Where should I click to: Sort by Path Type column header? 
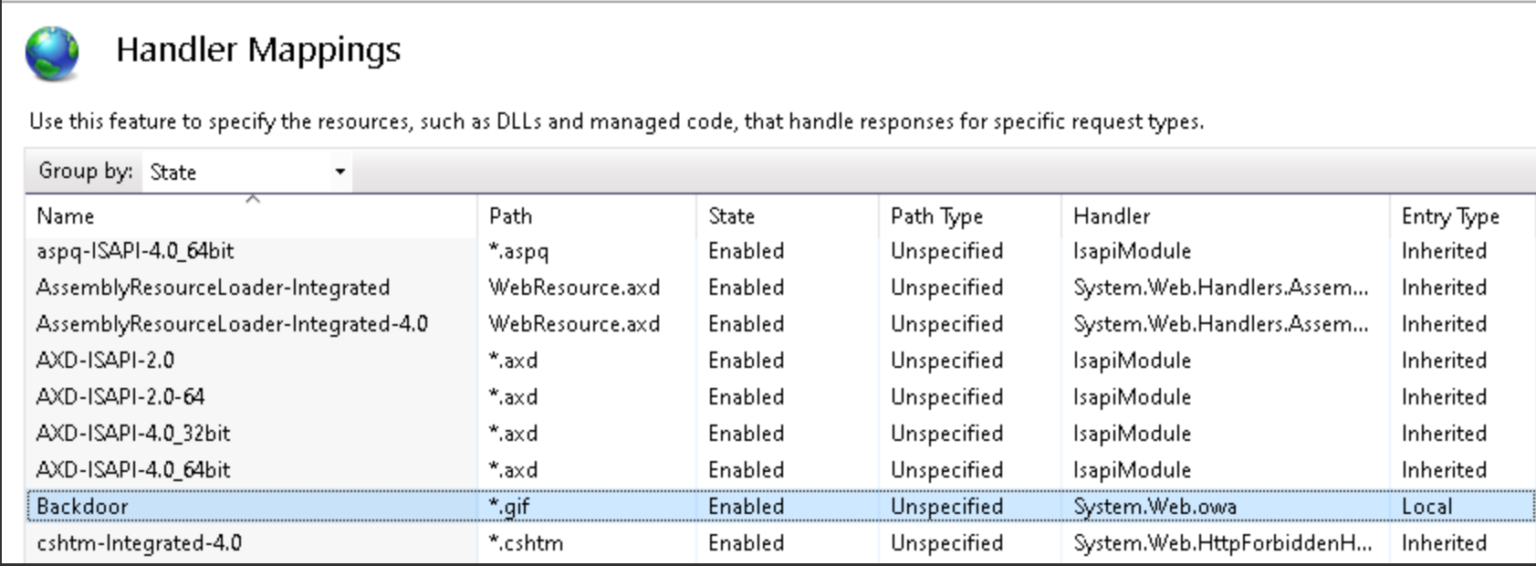[936, 216]
